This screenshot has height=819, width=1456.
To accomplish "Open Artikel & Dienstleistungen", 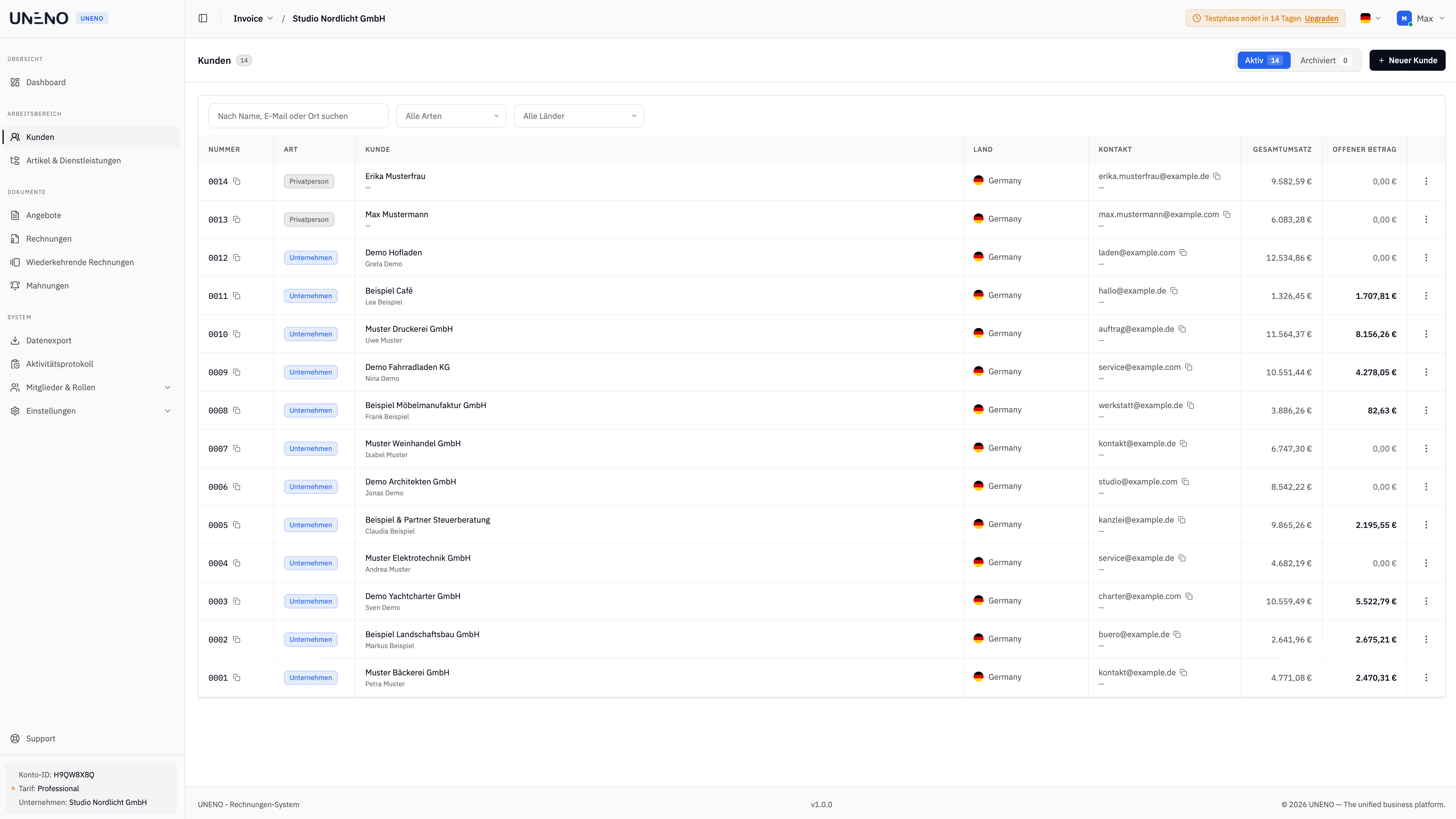I will [91, 161].
